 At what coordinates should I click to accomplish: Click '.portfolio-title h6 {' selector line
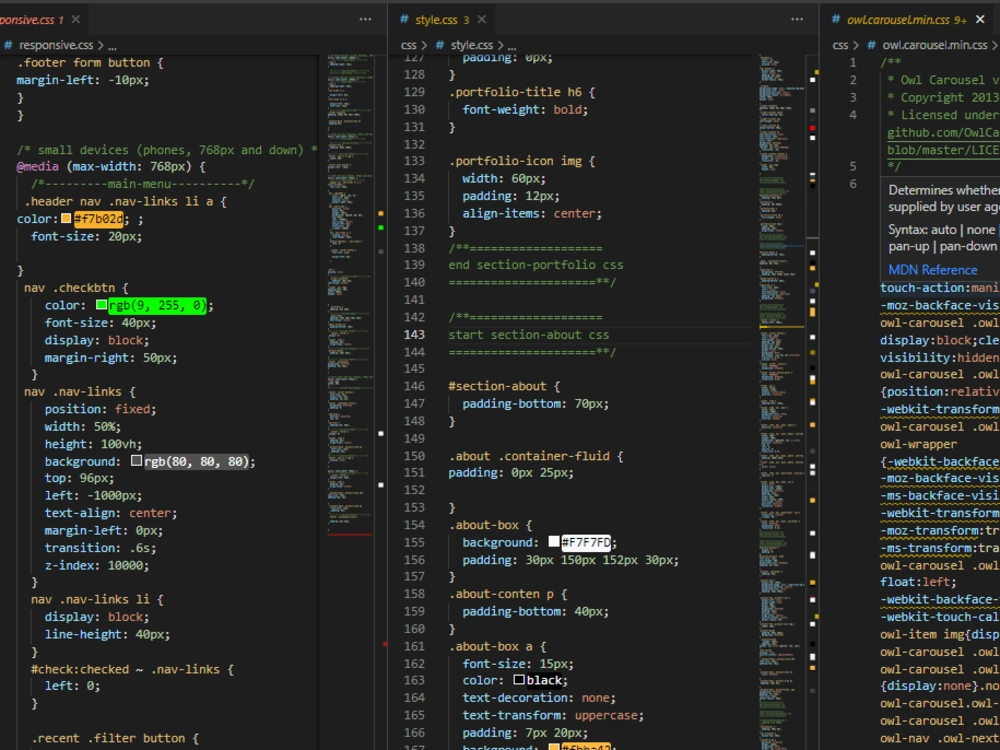click(522, 92)
